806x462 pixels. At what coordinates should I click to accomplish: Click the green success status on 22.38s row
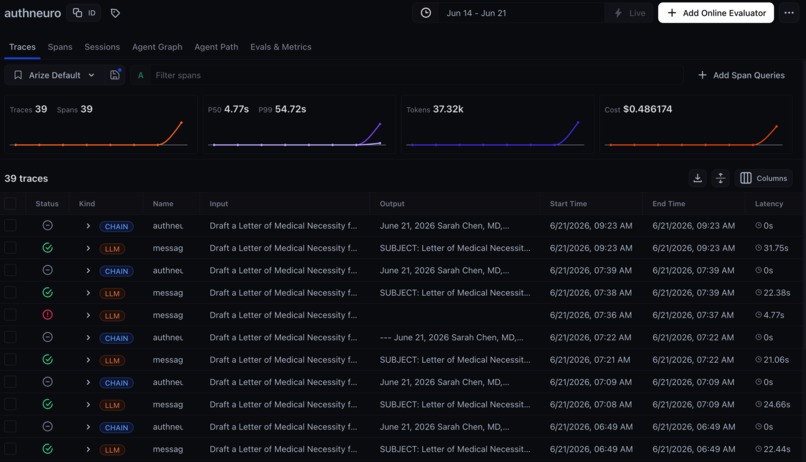[x=47, y=292]
